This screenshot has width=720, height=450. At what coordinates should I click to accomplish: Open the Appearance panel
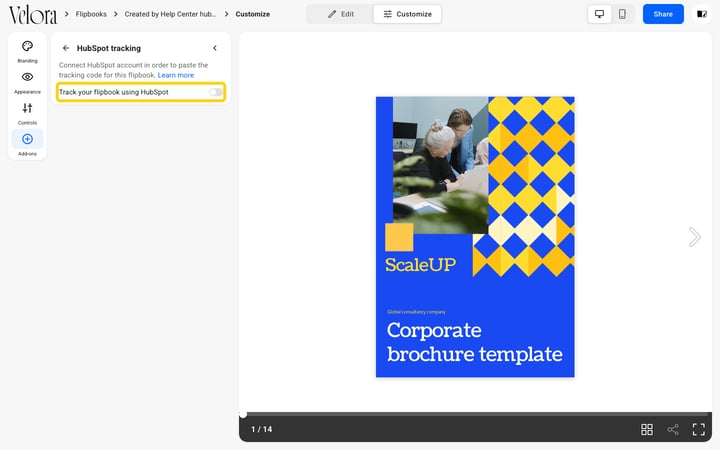[x=27, y=83]
